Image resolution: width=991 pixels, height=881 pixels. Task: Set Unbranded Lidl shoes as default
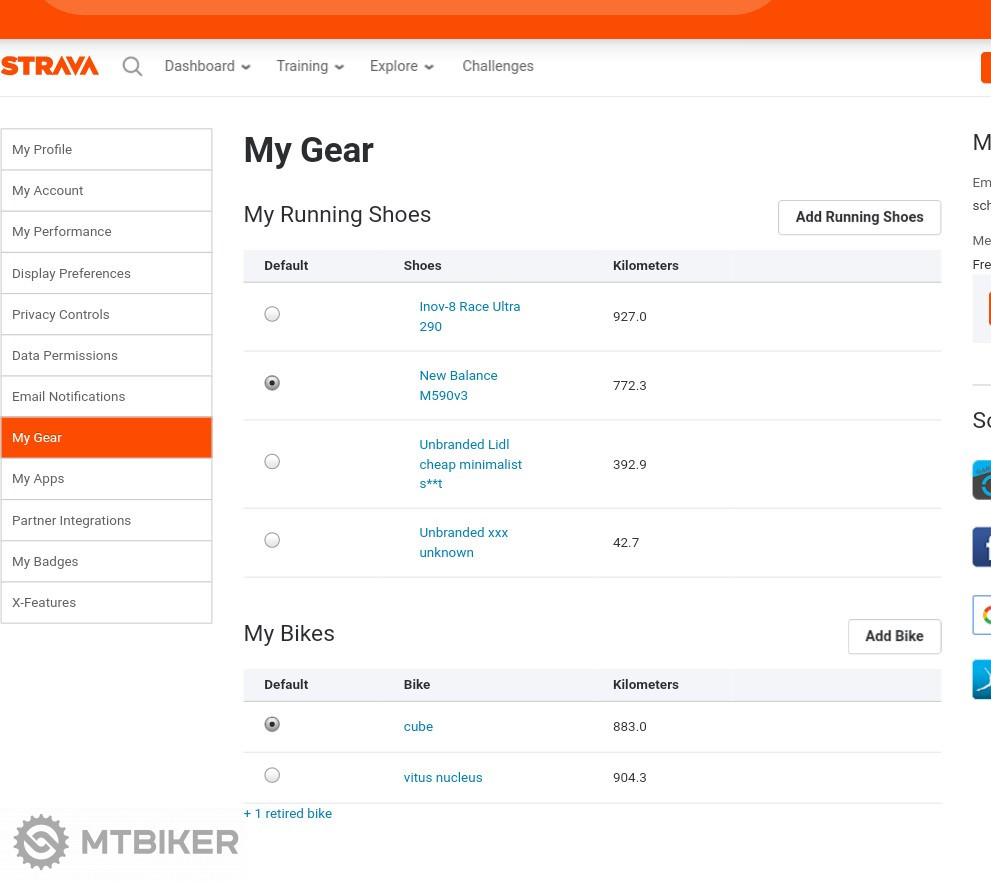point(272,461)
